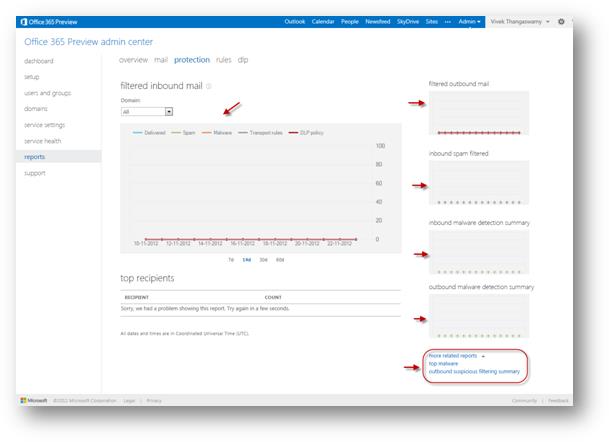Select the 30d time range
The image size is (609, 442).
(263, 259)
